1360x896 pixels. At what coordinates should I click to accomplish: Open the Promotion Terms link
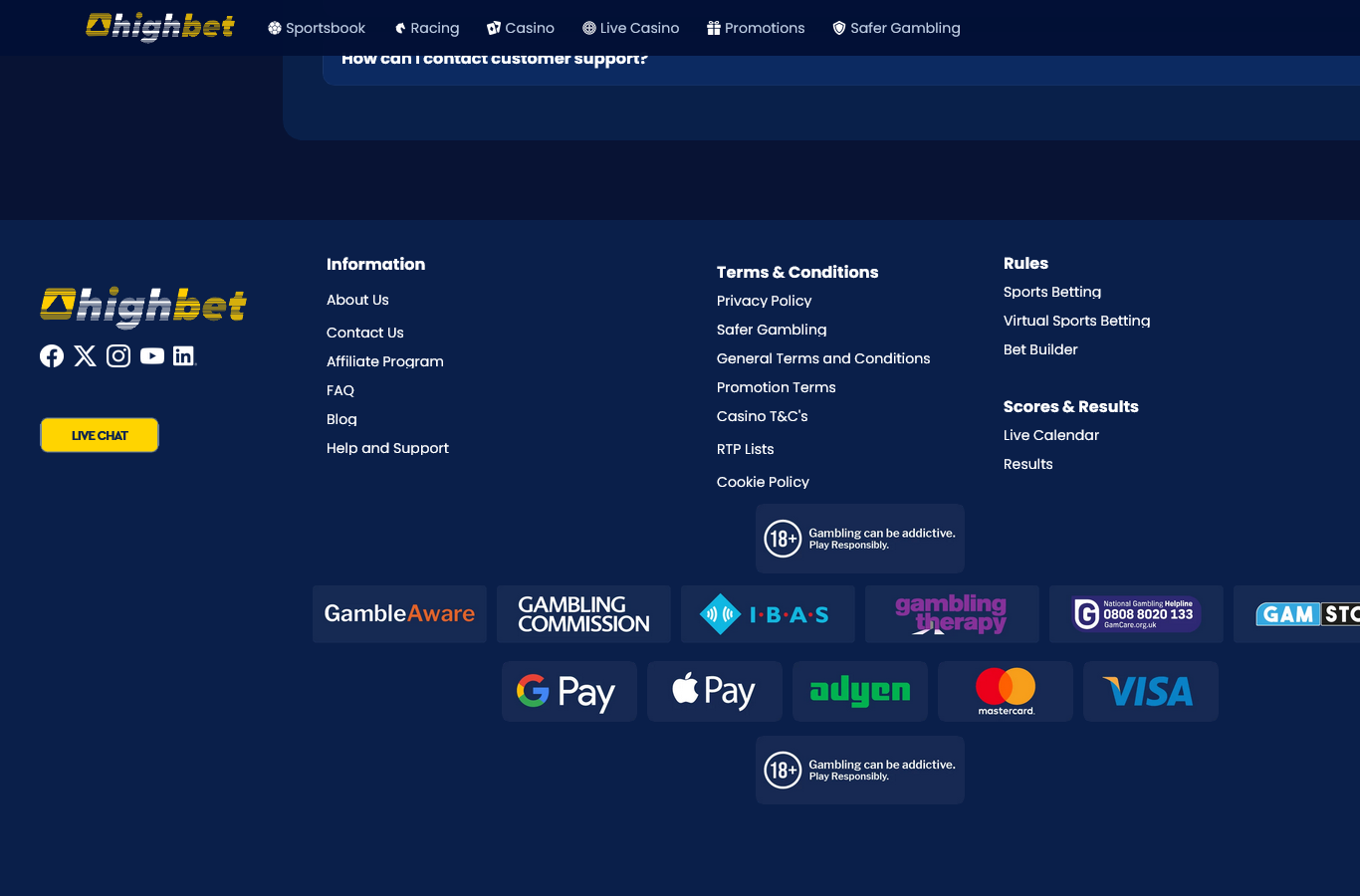click(777, 387)
